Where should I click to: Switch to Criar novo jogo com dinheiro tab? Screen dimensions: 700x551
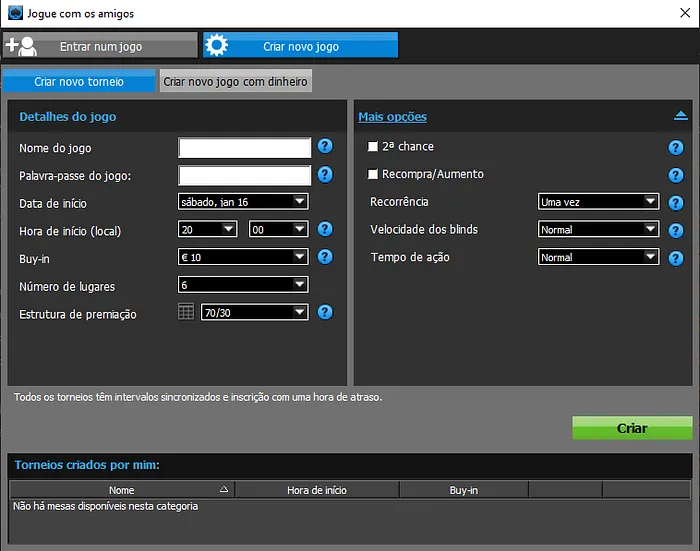235,81
